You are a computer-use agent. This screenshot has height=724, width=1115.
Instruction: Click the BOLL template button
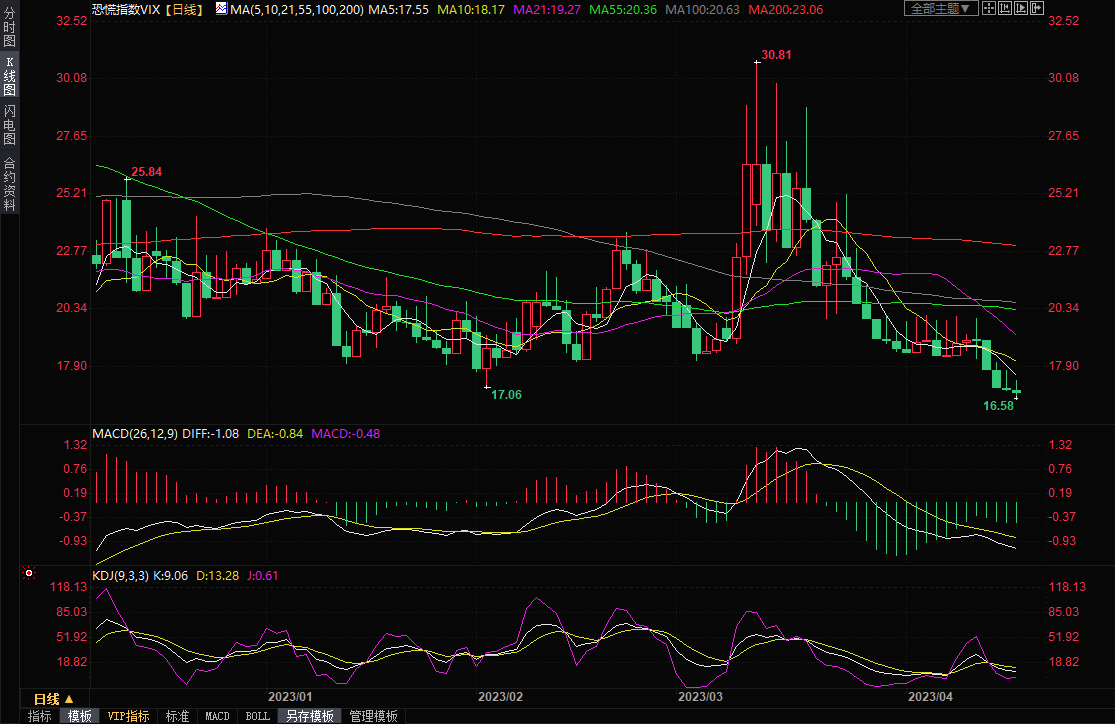coord(257,716)
